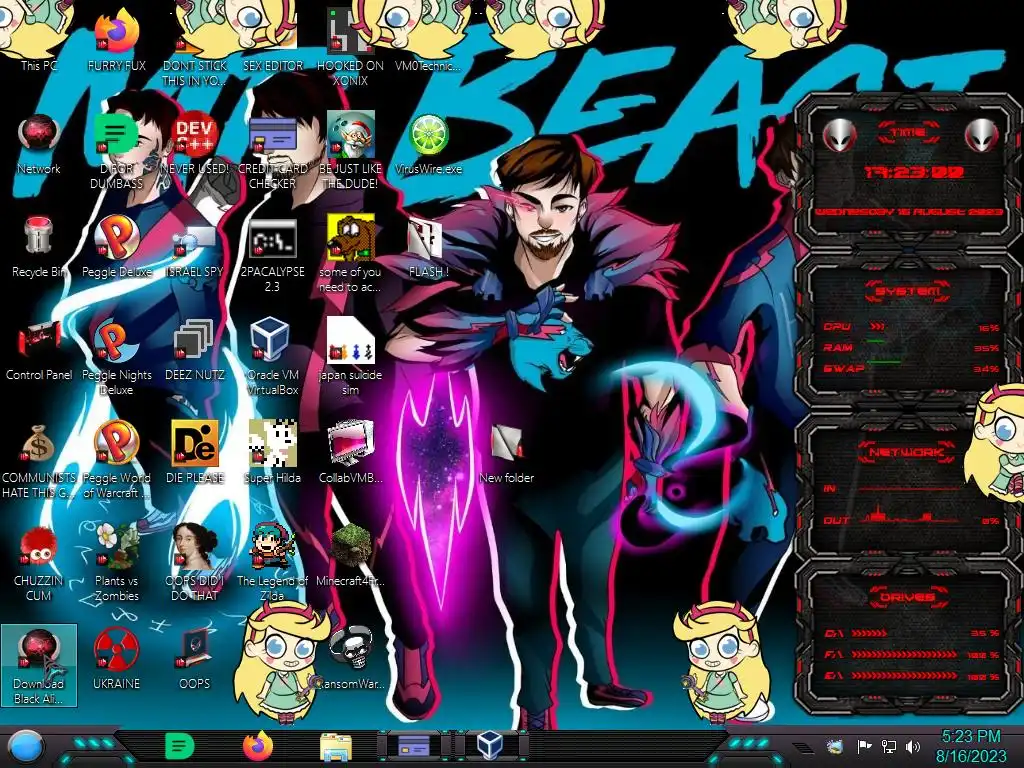Open the dollar-bag COMMUNISTS HATE THIS G... icon
The image size is (1024, 768).
[39, 461]
